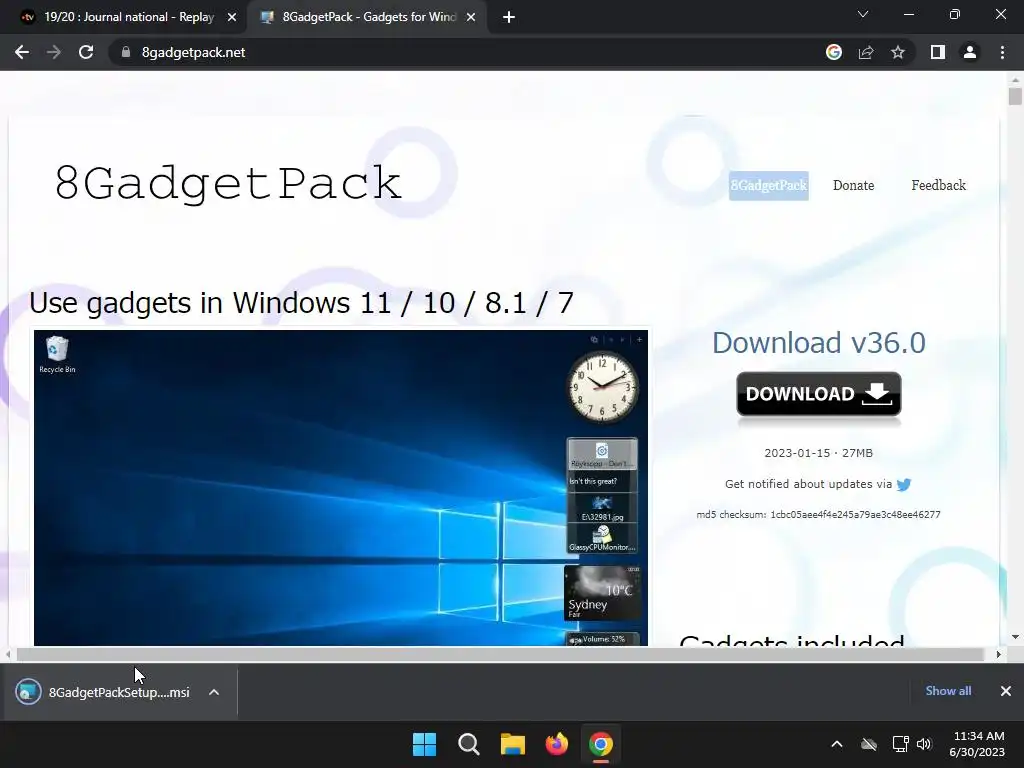Expand the tab search dropdown arrow
Image resolution: width=1024 pixels, height=768 pixels.
tap(863, 14)
